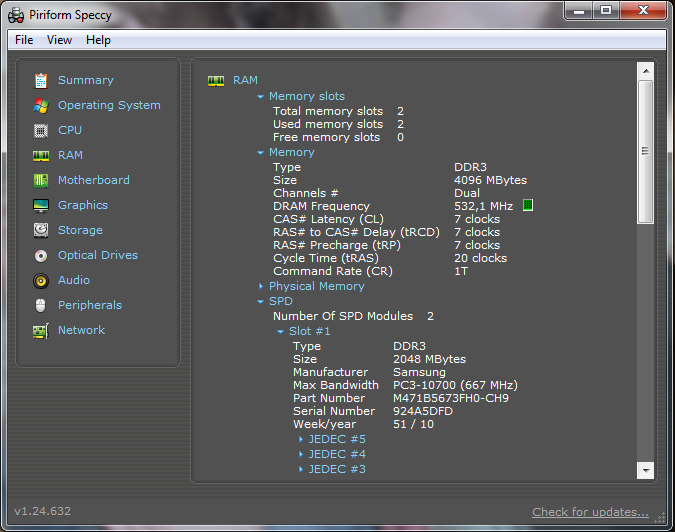Click the Optical Drives disc icon
This screenshot has height=532, width=675.
(41, 256)
